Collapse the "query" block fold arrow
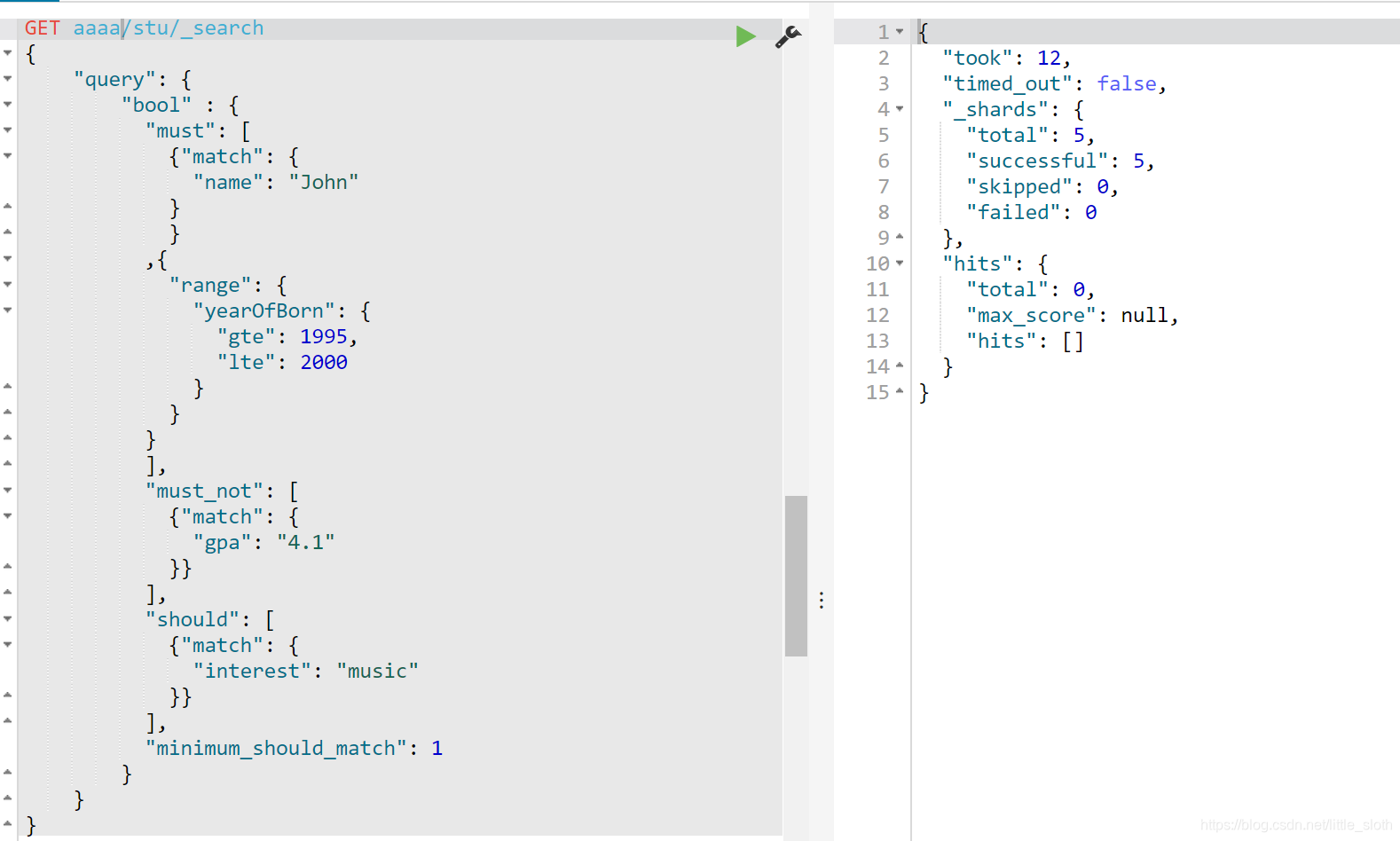Image resolution: width=1400 pixels, height=841 pixels. coord(8,79)
